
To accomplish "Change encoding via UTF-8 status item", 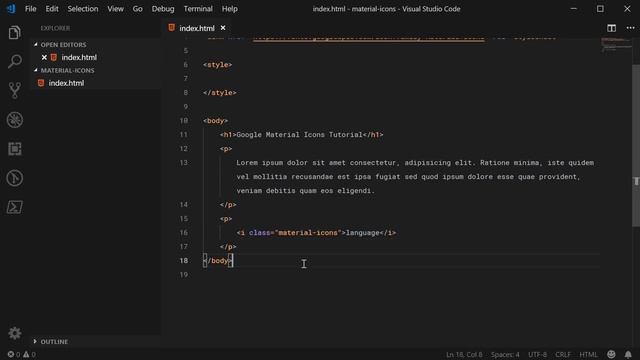I will click(x=538, y=354).
